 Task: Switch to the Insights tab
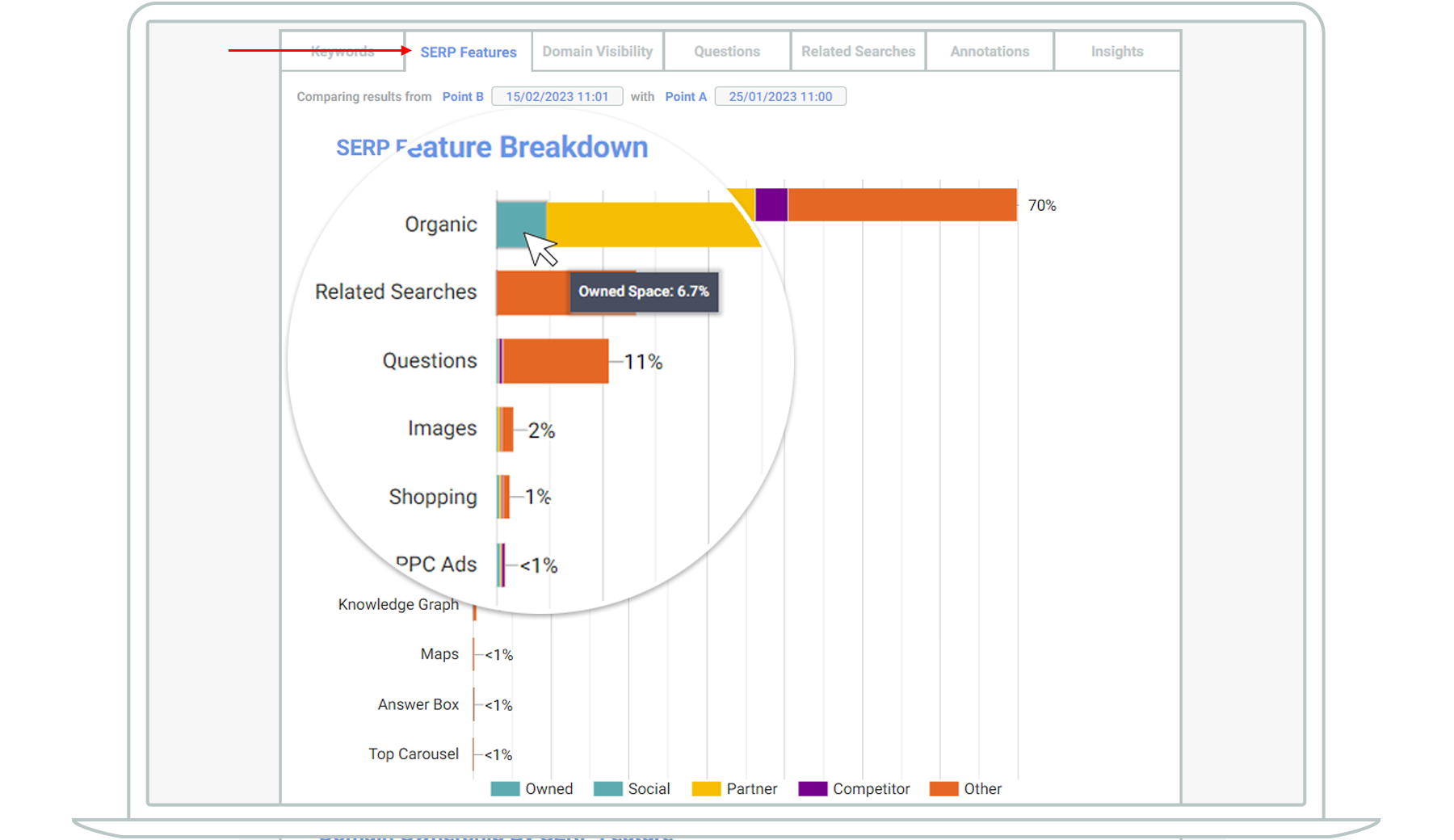(x=1117, y=52)
